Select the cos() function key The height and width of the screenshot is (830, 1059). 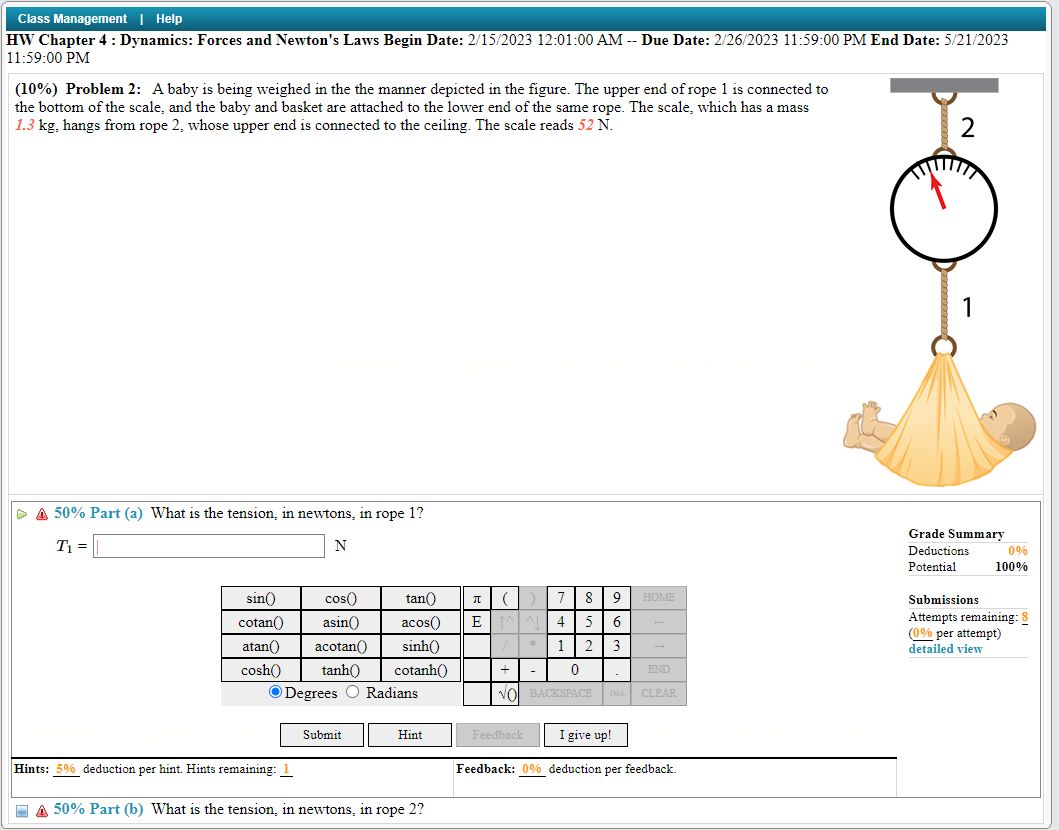340,597
